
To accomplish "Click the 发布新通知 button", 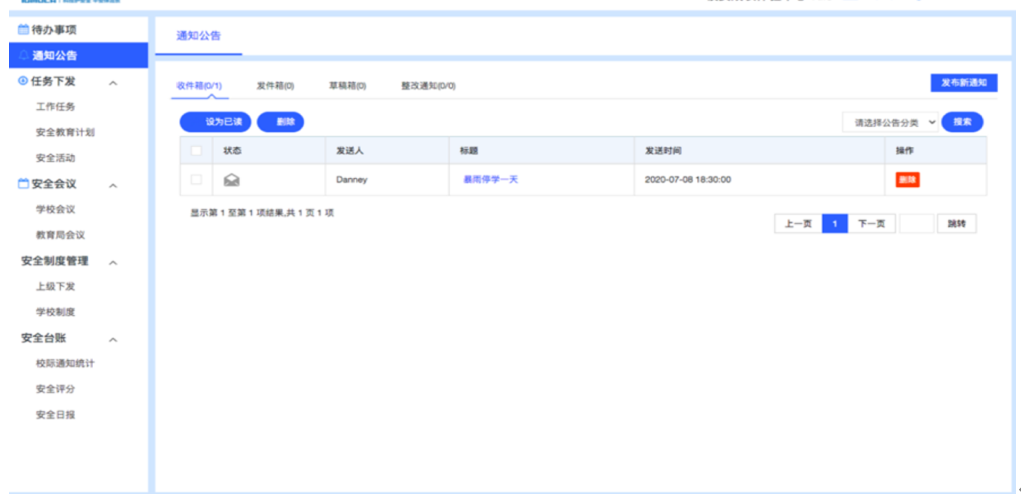I will [x=964, y=83].
